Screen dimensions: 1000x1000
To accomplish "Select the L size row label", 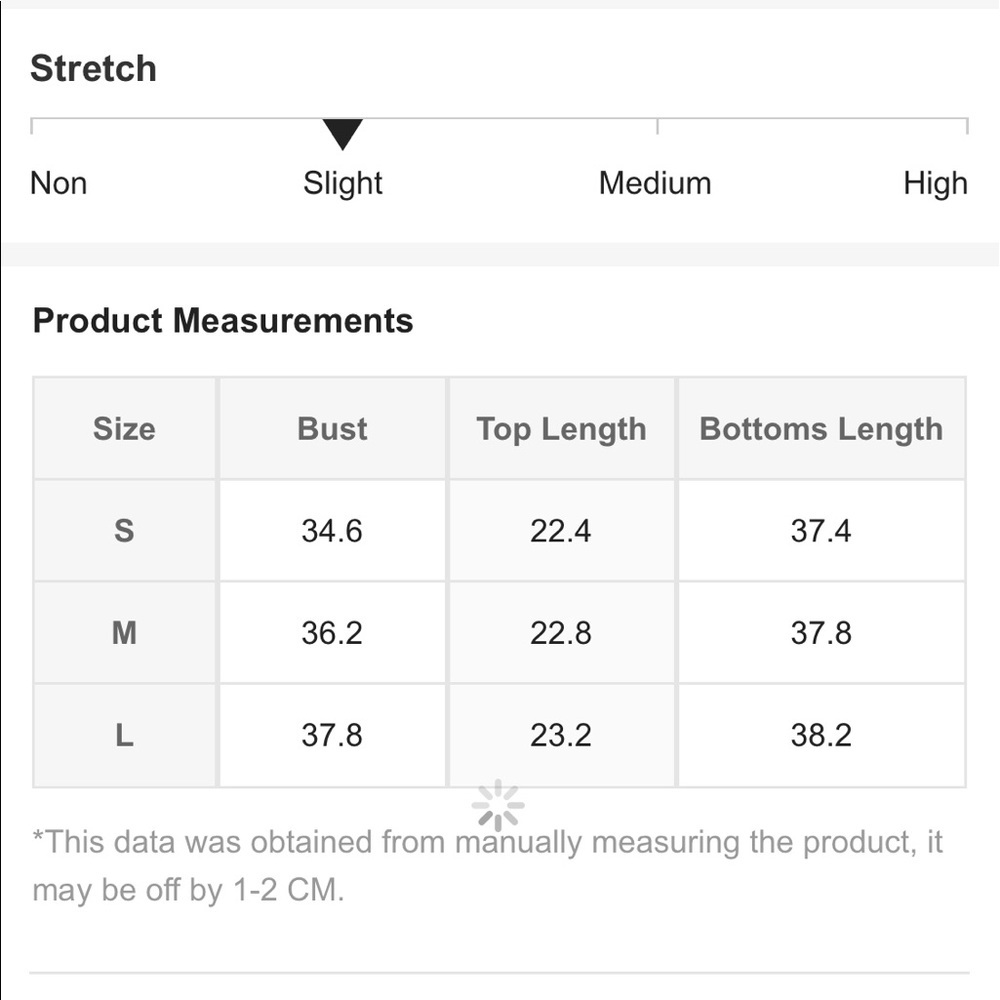I will click(124, 735).
